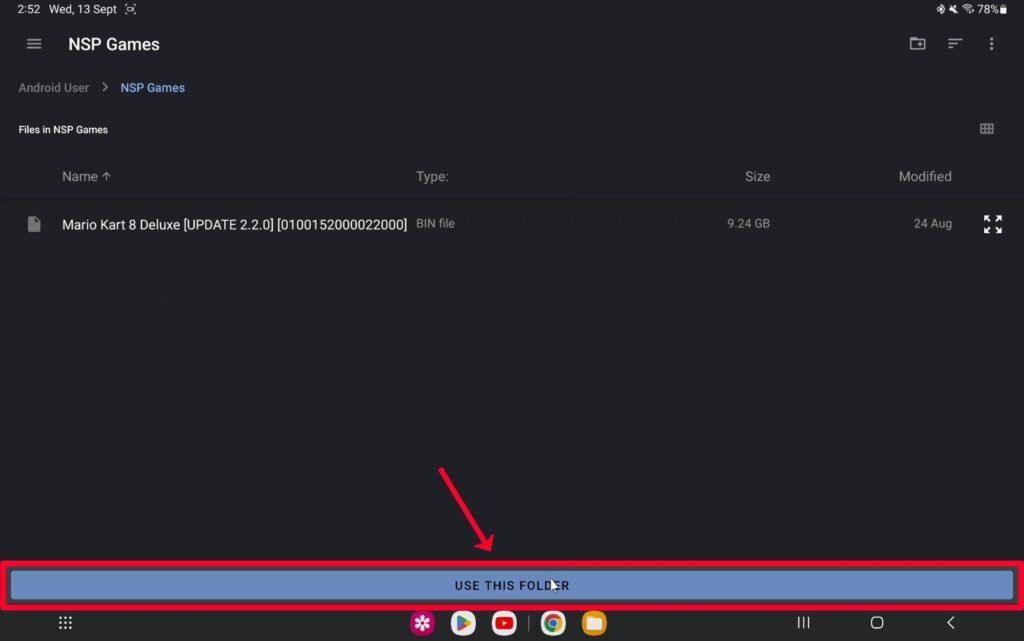
Task: Select the NSP Games breadcrumb
Action: click(152, 88)
